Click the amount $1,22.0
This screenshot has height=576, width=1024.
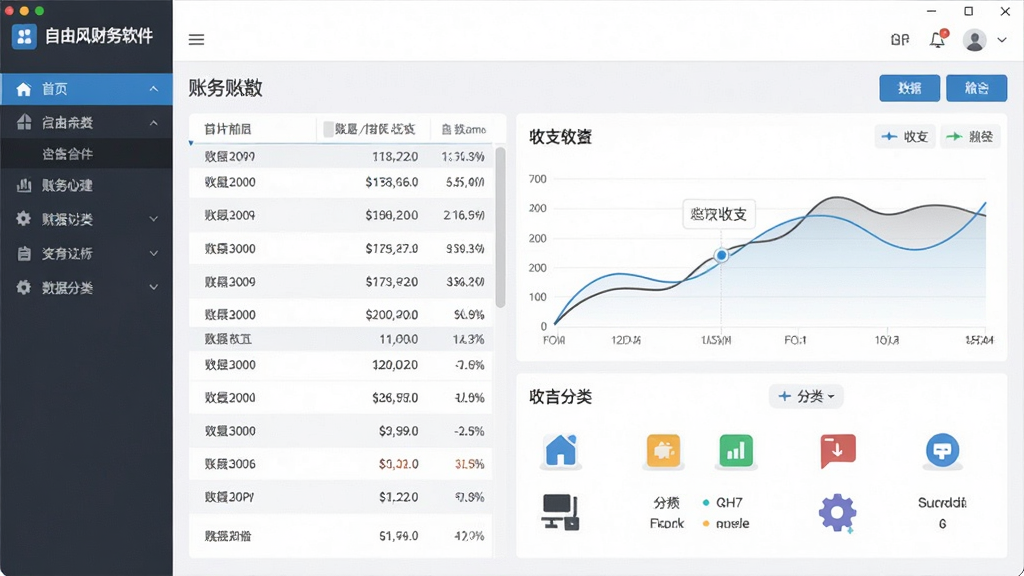click(398, 498)
